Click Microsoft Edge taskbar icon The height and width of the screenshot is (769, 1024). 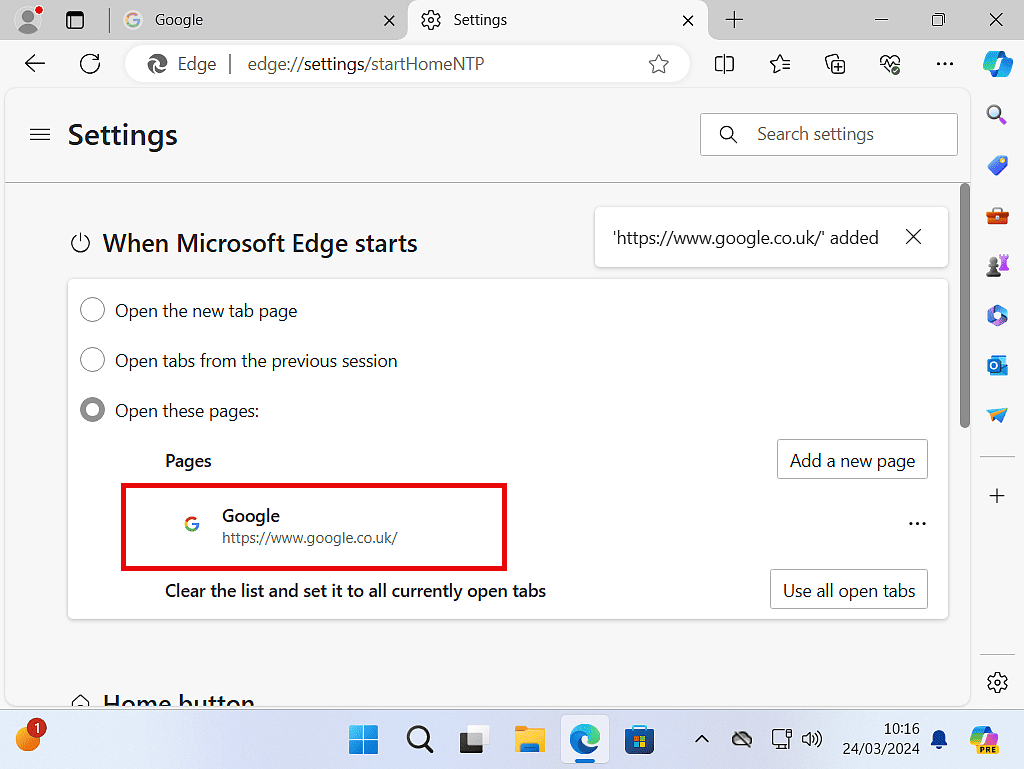pos(584,740)
